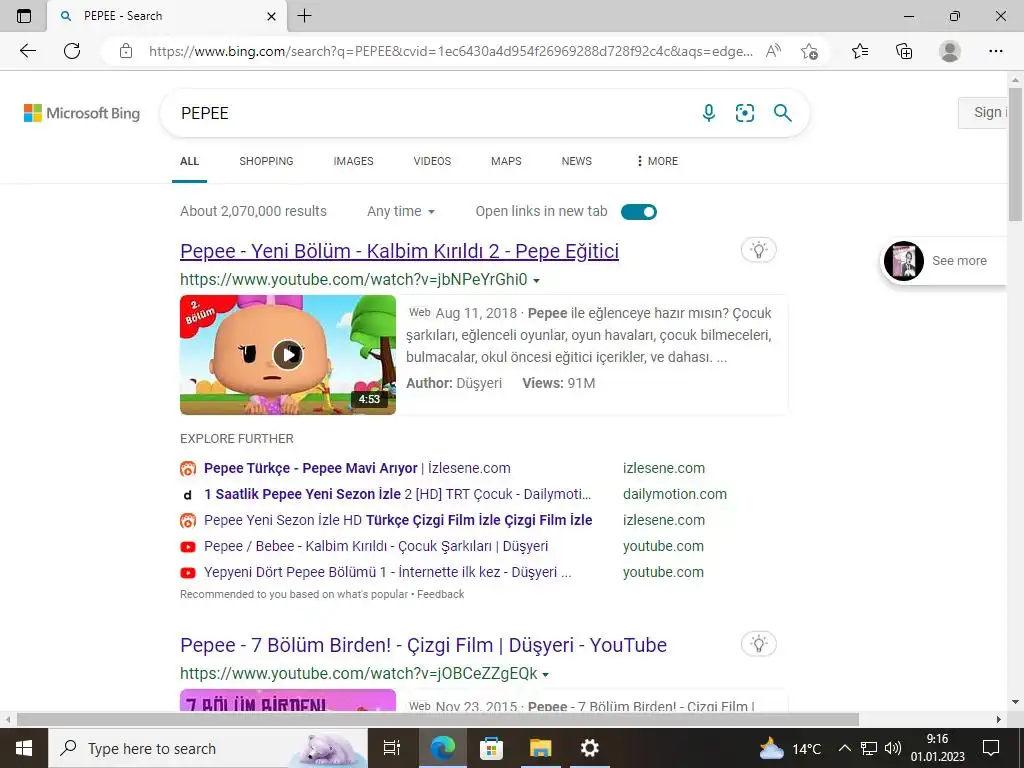This screenshot has height=768, width=1024.
Task: Click the weather 14°C widget
Action: (790, 748)
